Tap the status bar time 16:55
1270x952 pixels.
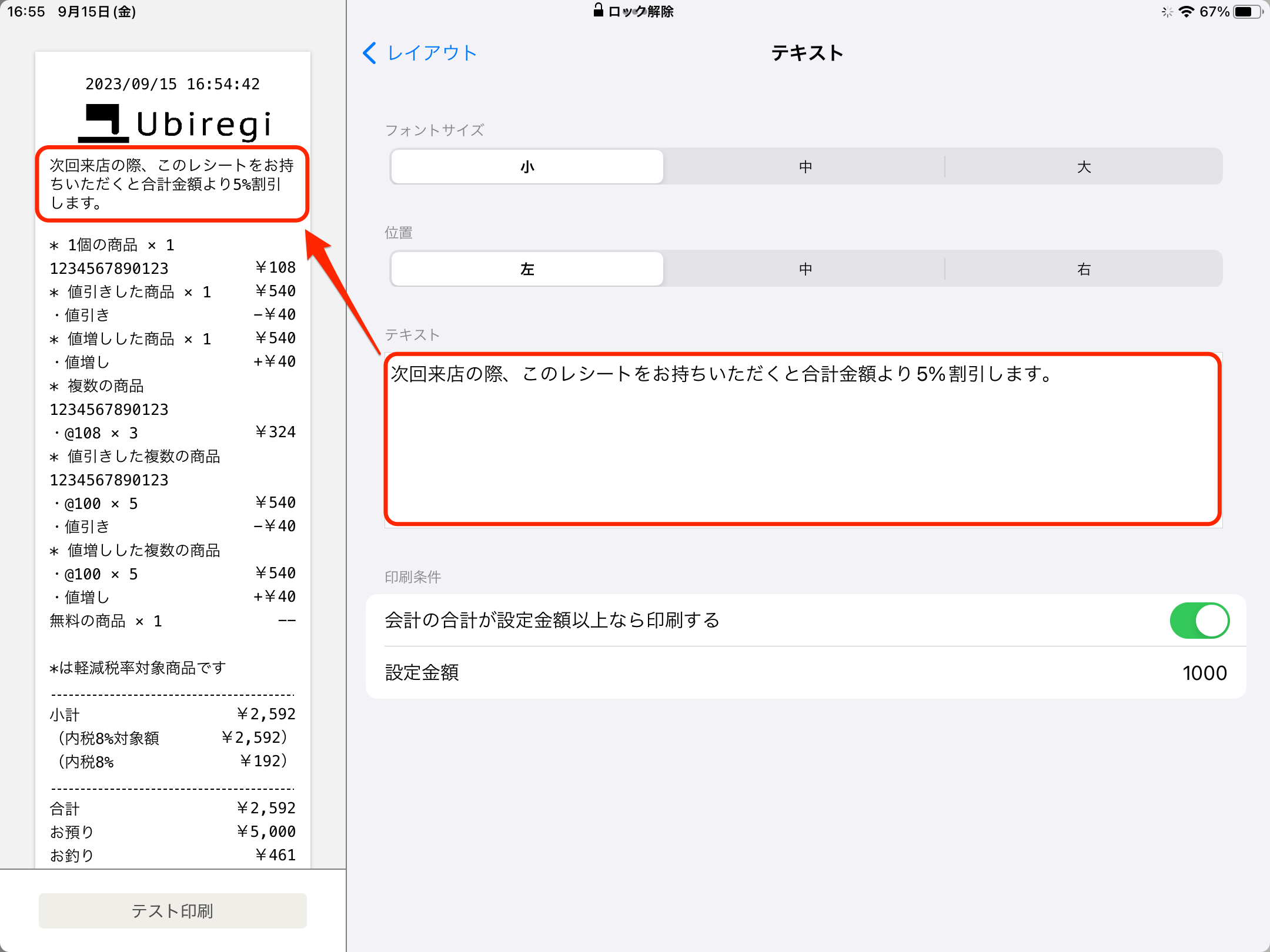[26, 12]
